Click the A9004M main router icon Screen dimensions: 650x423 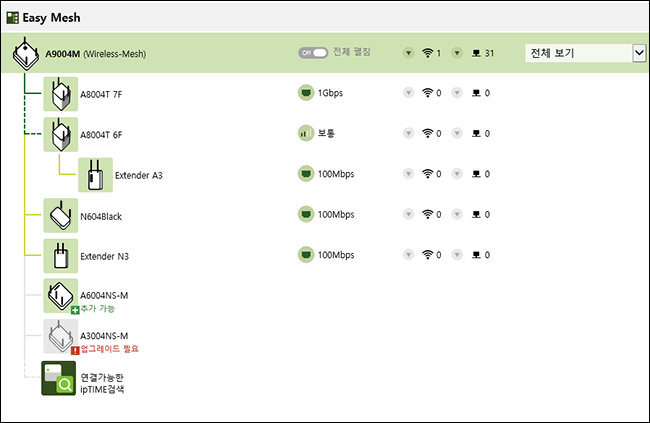[x=25, y=53]
